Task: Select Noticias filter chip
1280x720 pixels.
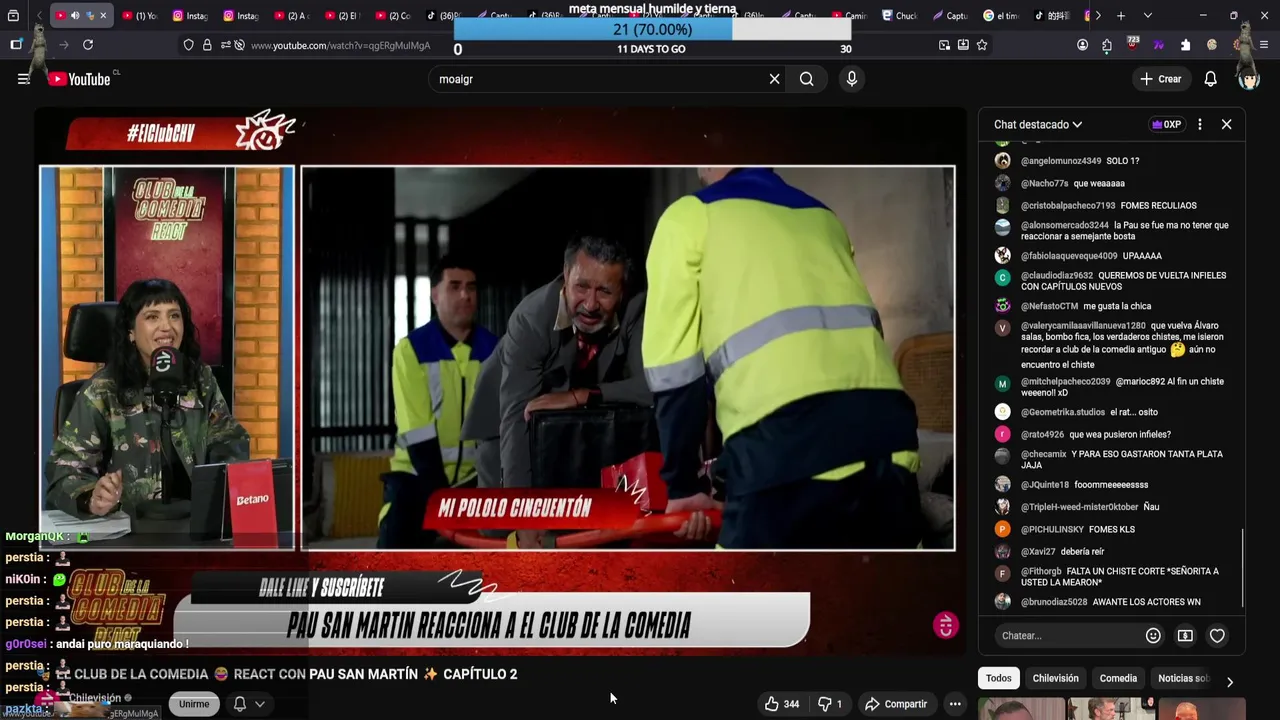Action: (x=1183, y=678)
